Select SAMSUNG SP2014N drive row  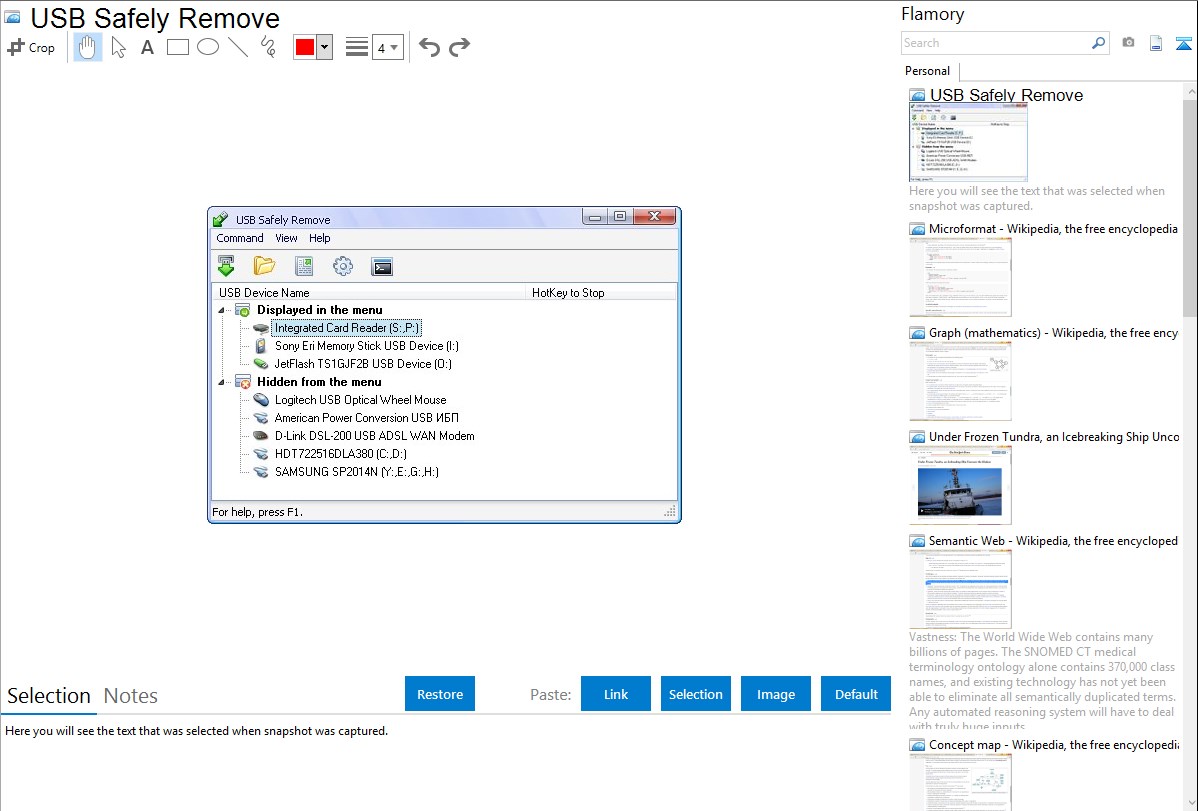pos(356,472)
